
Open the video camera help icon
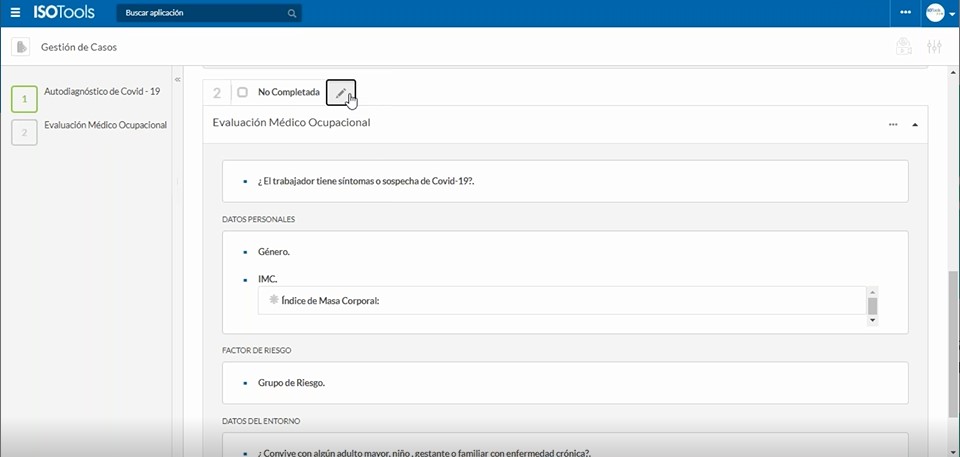coord(903,47)
